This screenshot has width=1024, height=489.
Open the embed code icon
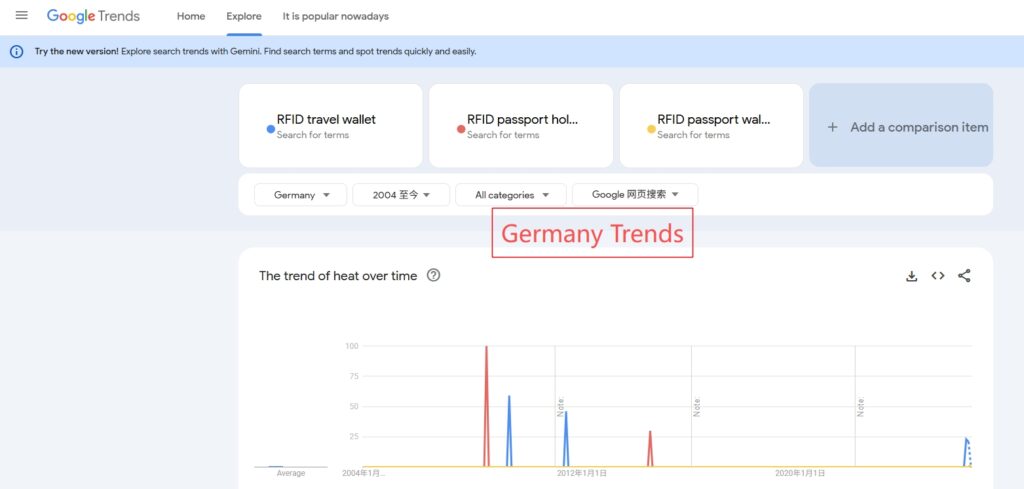(938, 276)
